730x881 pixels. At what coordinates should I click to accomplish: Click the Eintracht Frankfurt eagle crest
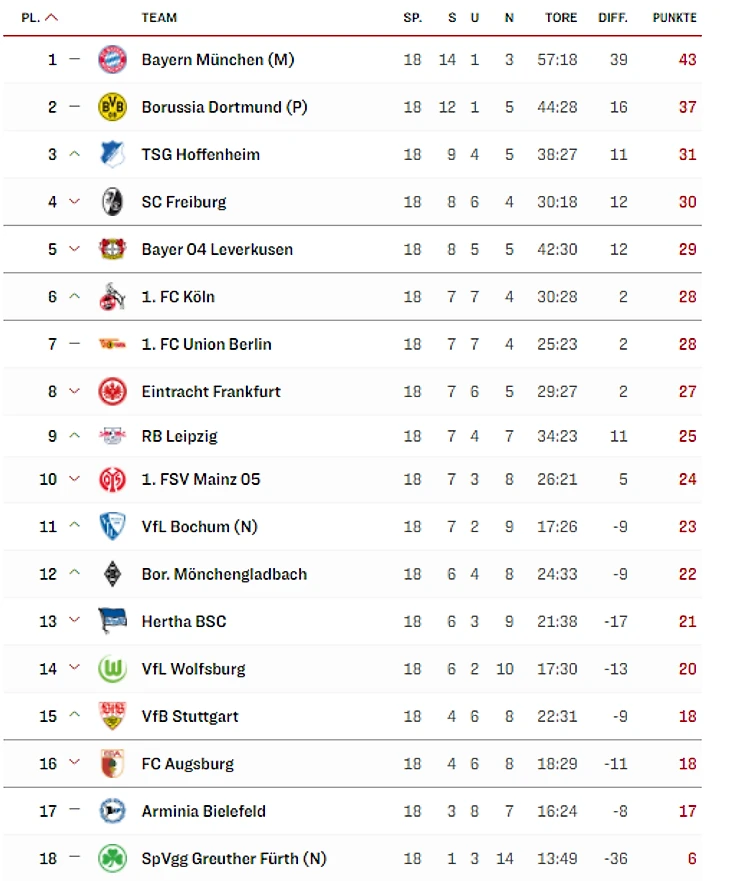(x=112, y=392)
